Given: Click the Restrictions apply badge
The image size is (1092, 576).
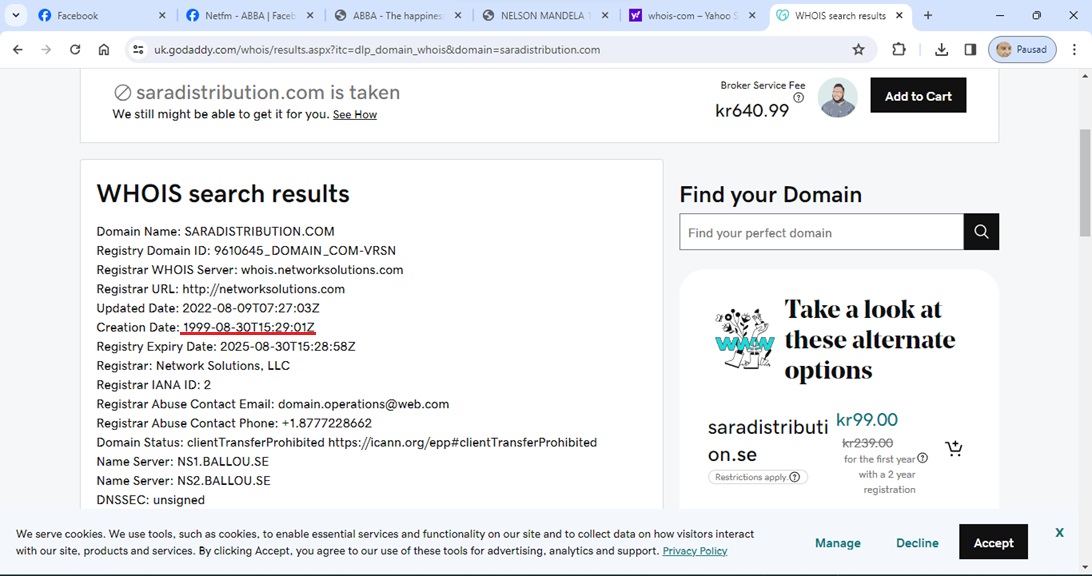Looking at the screenshot, I should click(758, 477).
